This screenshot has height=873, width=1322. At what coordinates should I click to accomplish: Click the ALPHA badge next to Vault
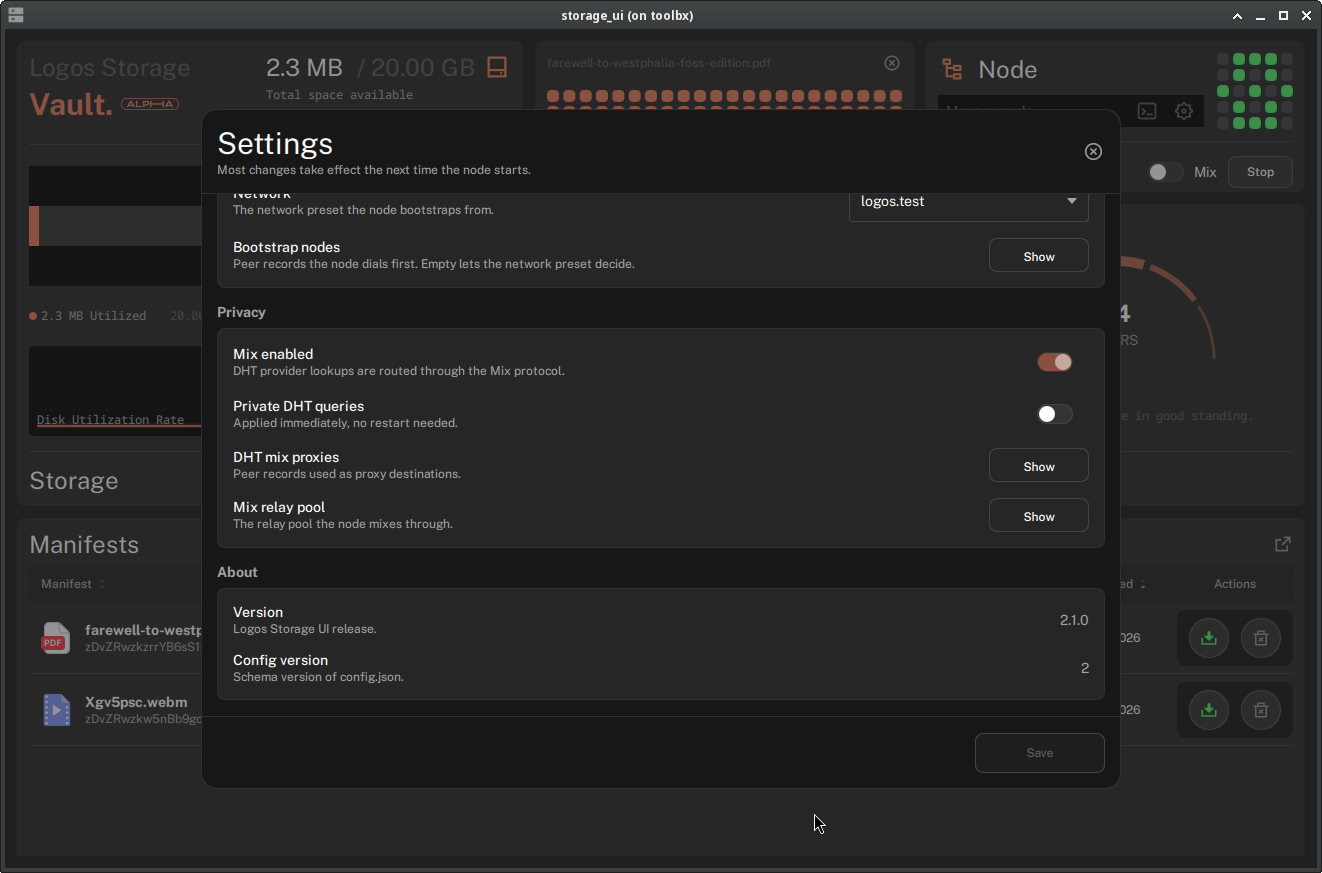tap(150, 104)
